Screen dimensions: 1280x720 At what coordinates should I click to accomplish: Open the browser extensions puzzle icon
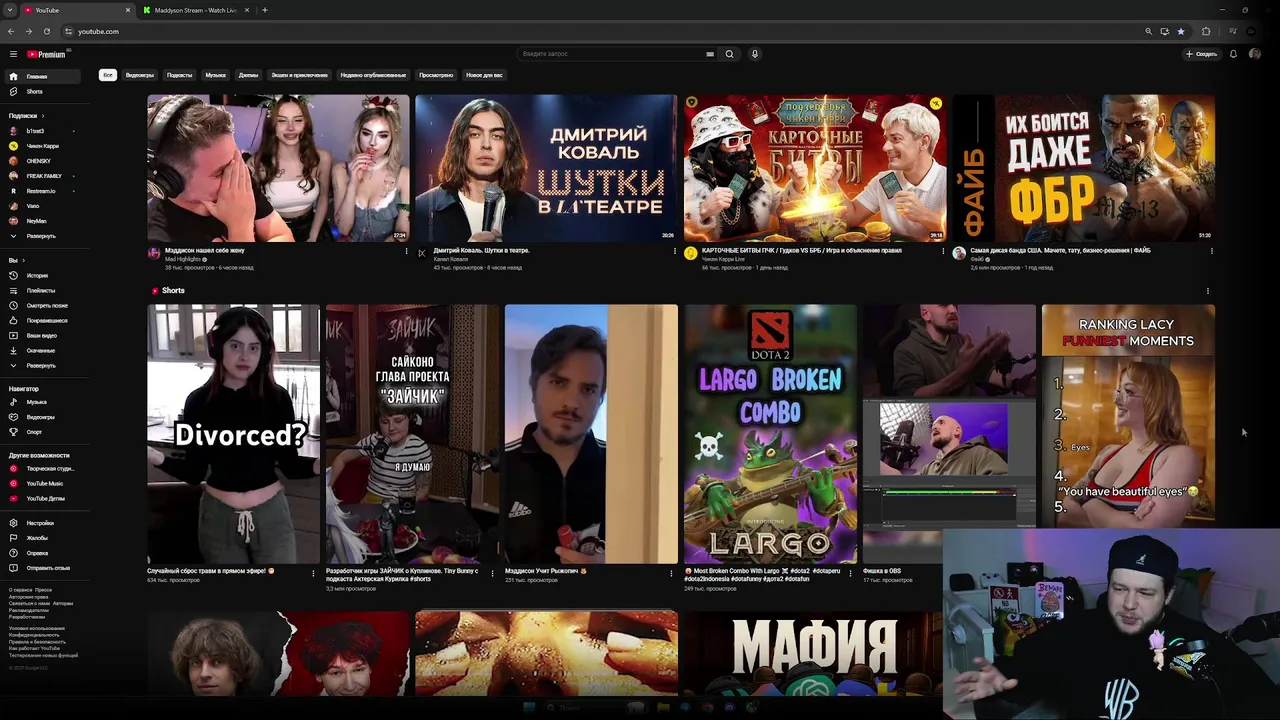pos(1206,31)
